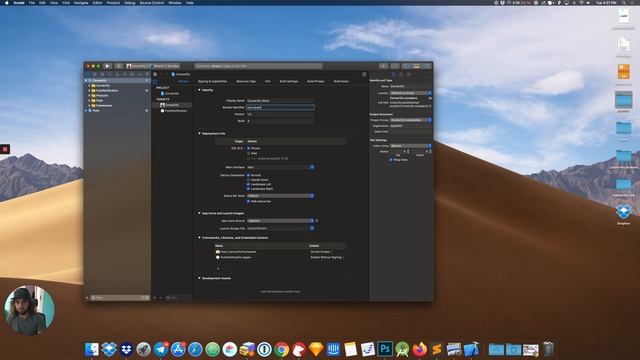The height and width of the screenshot is (360, 640).
Task: Switch to the Info tab
Action: tap(268, 81)
